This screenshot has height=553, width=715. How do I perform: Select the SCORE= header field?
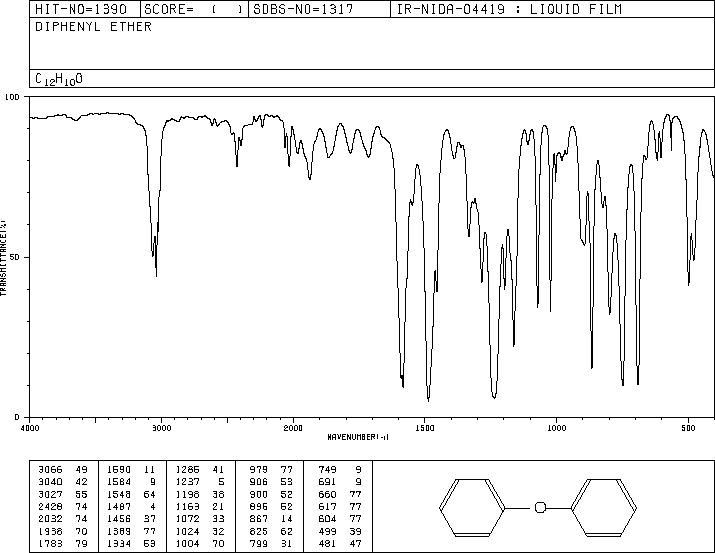pos(194,9)
